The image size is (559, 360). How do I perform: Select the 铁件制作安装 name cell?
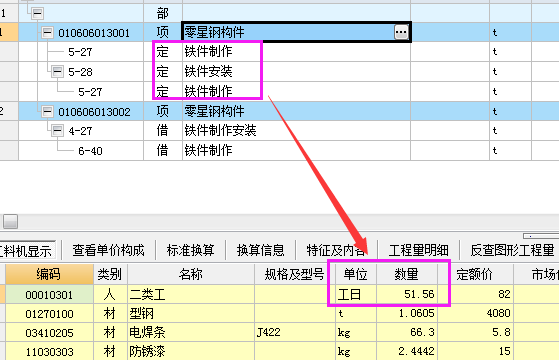(296, 131)
